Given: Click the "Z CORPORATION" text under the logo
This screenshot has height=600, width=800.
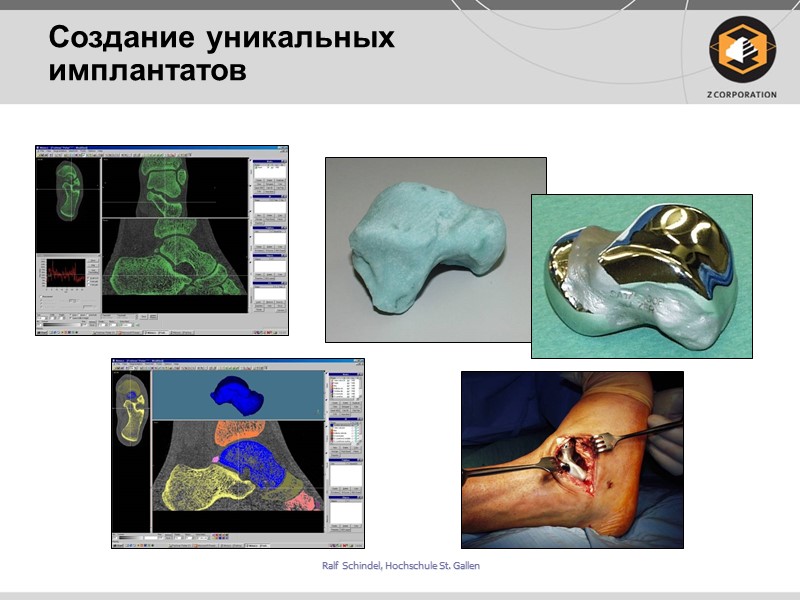Looking at the screenshot, I should [742, 94].
